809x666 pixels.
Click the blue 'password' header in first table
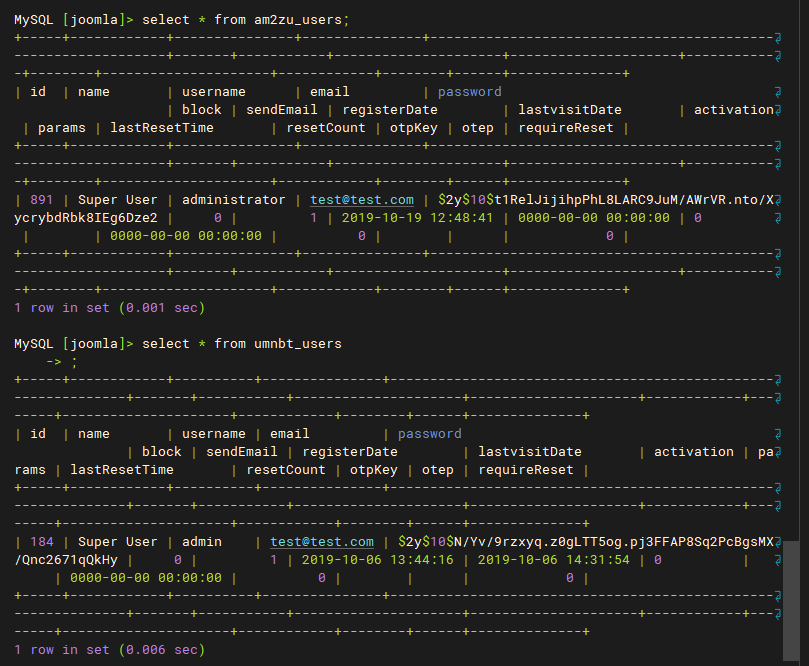[x=470, y=92]
